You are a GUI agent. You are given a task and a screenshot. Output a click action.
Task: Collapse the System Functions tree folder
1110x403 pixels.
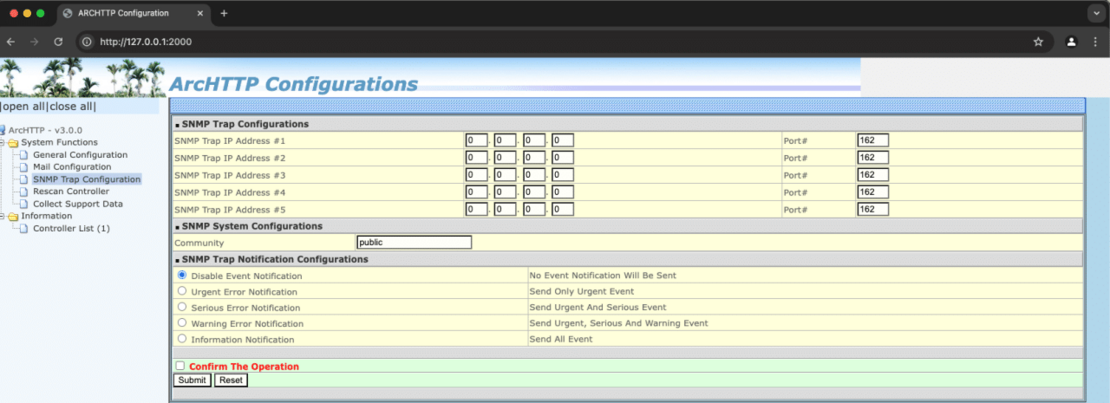coord(13,142)
